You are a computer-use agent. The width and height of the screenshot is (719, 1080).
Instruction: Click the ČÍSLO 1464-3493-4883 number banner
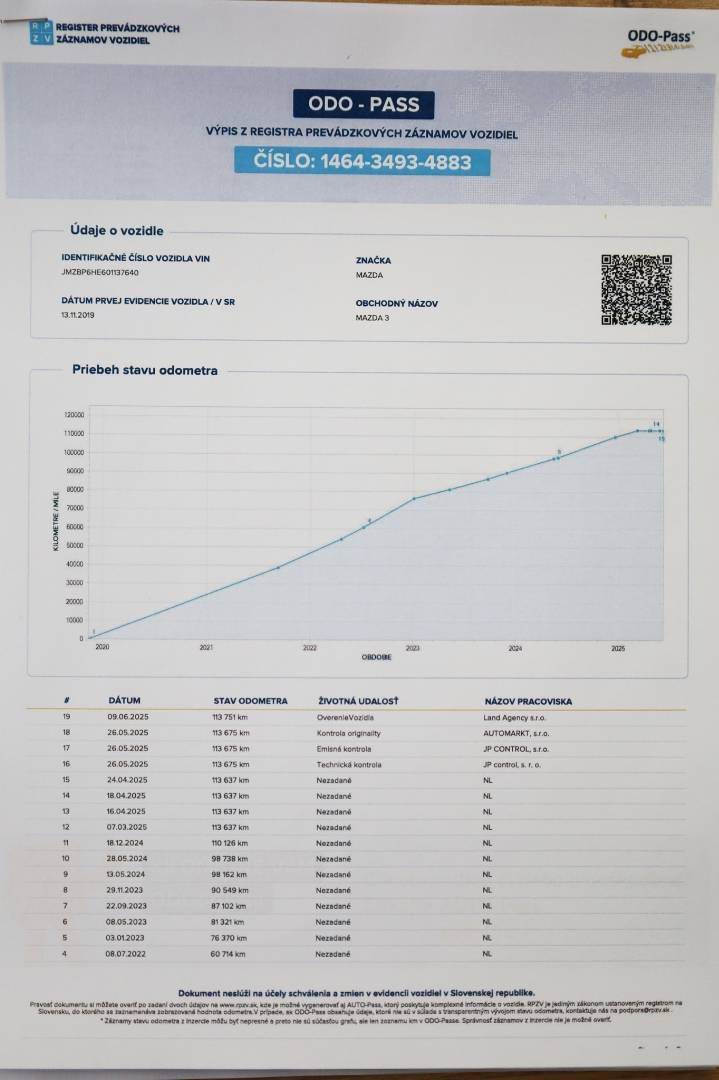point(362,161)
